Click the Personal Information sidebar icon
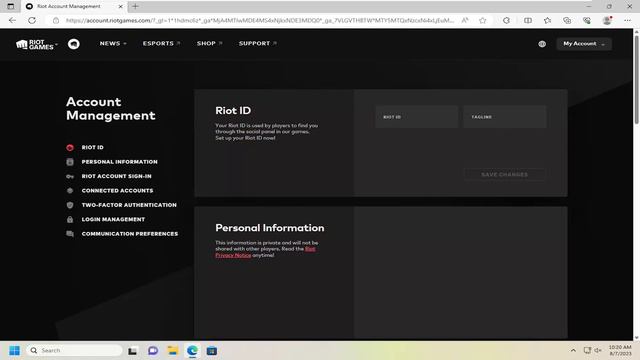The height and width of the screenshot is (360, 640). [x=70, y=162]
